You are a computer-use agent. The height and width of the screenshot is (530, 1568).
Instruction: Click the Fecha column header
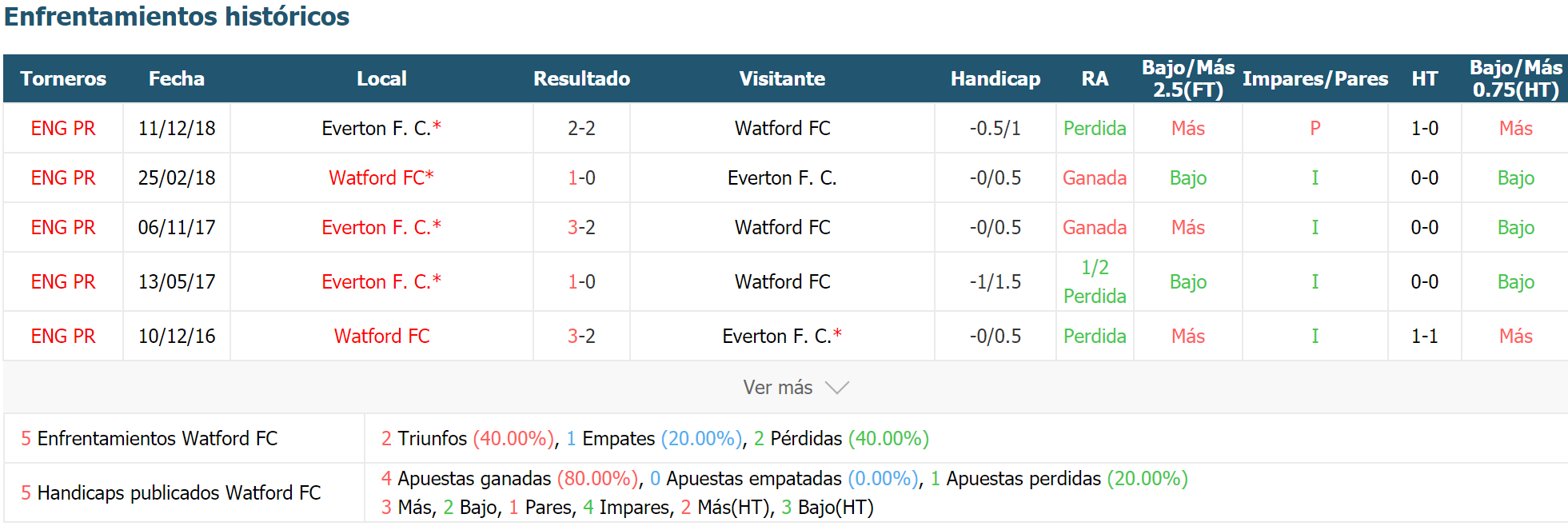(x=177, y=78)
